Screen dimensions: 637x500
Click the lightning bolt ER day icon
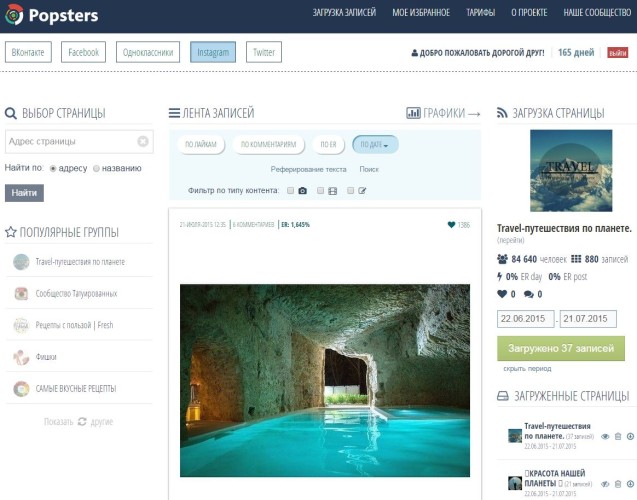tap(500, 277)
